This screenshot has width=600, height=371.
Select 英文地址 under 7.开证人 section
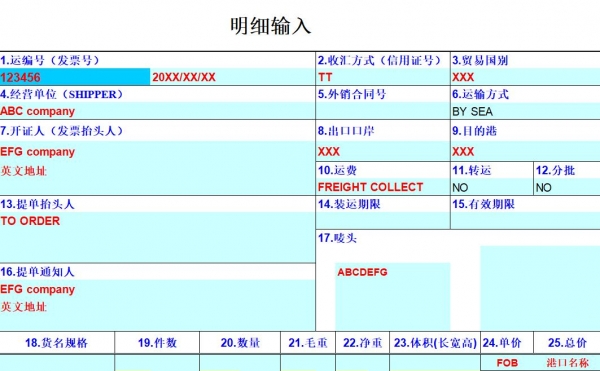pyautogui.click(x=23, y=171)
